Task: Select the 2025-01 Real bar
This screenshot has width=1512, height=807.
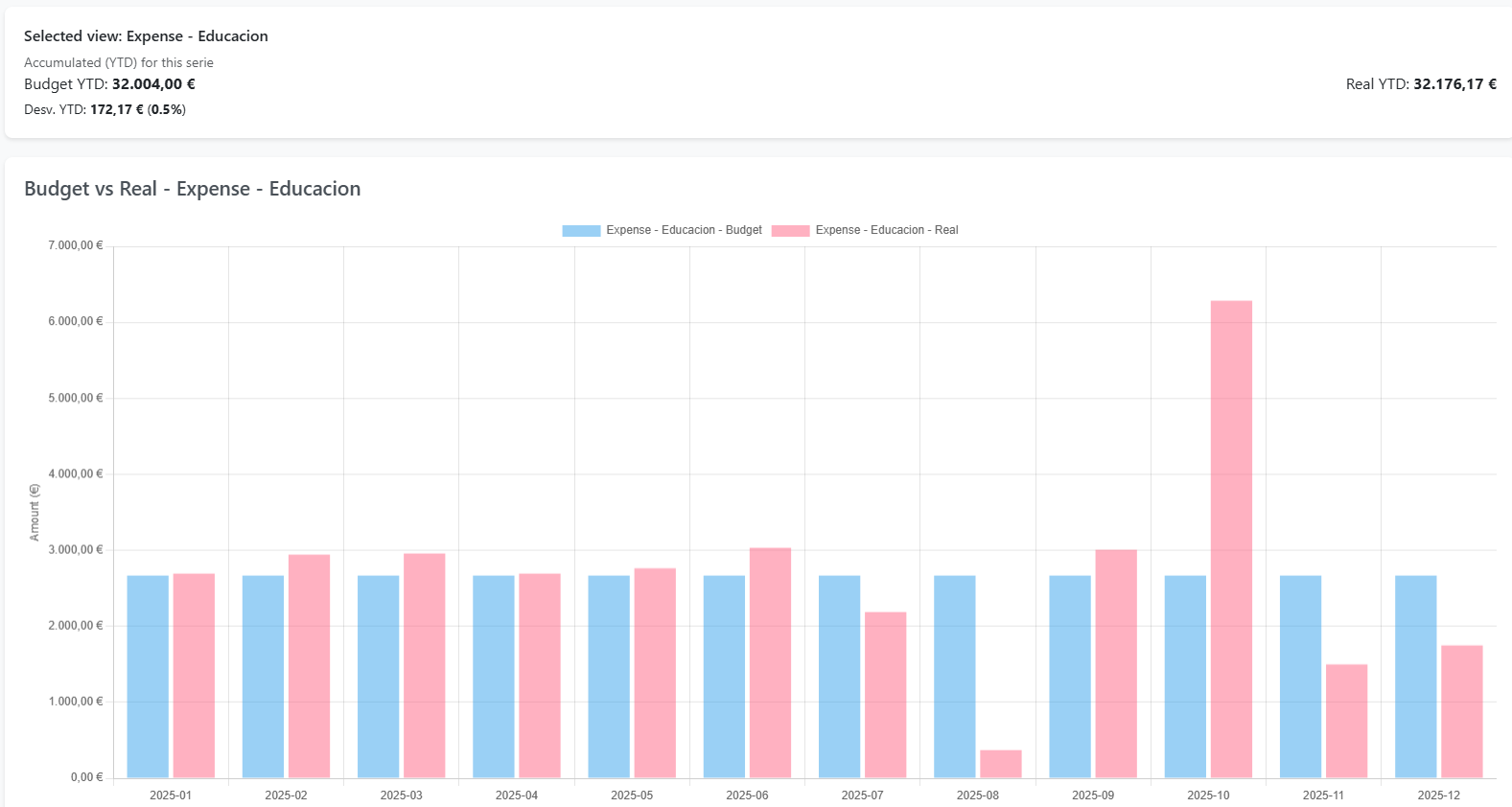Action: (x=194, y=676)
